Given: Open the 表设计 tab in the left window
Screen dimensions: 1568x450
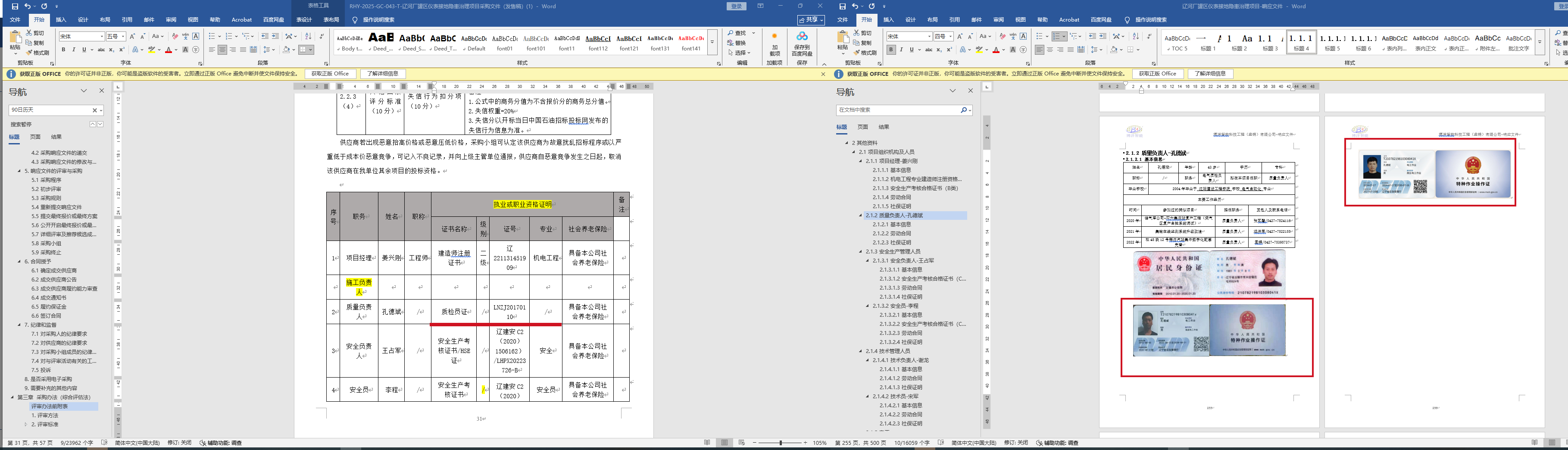Looking at the screenshot, I should click(304, 20).
